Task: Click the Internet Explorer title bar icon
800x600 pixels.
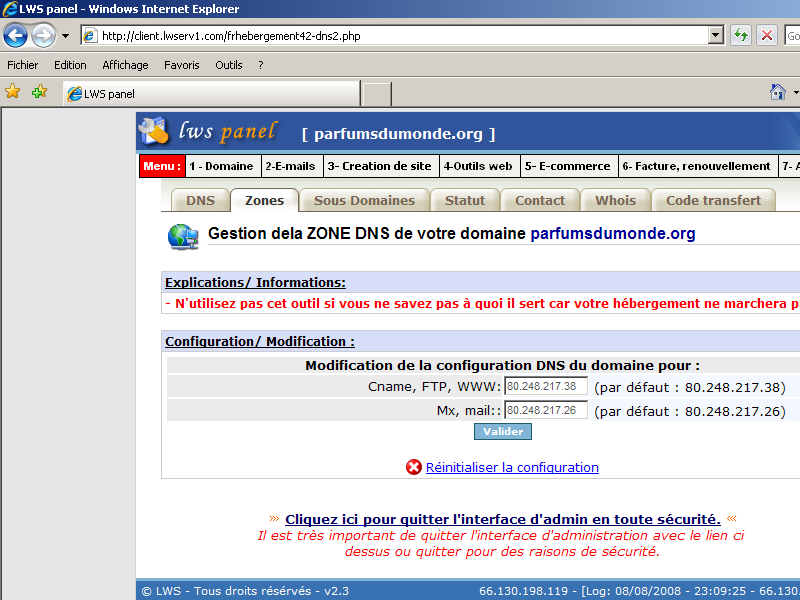Action: click(x=9, y=9)
